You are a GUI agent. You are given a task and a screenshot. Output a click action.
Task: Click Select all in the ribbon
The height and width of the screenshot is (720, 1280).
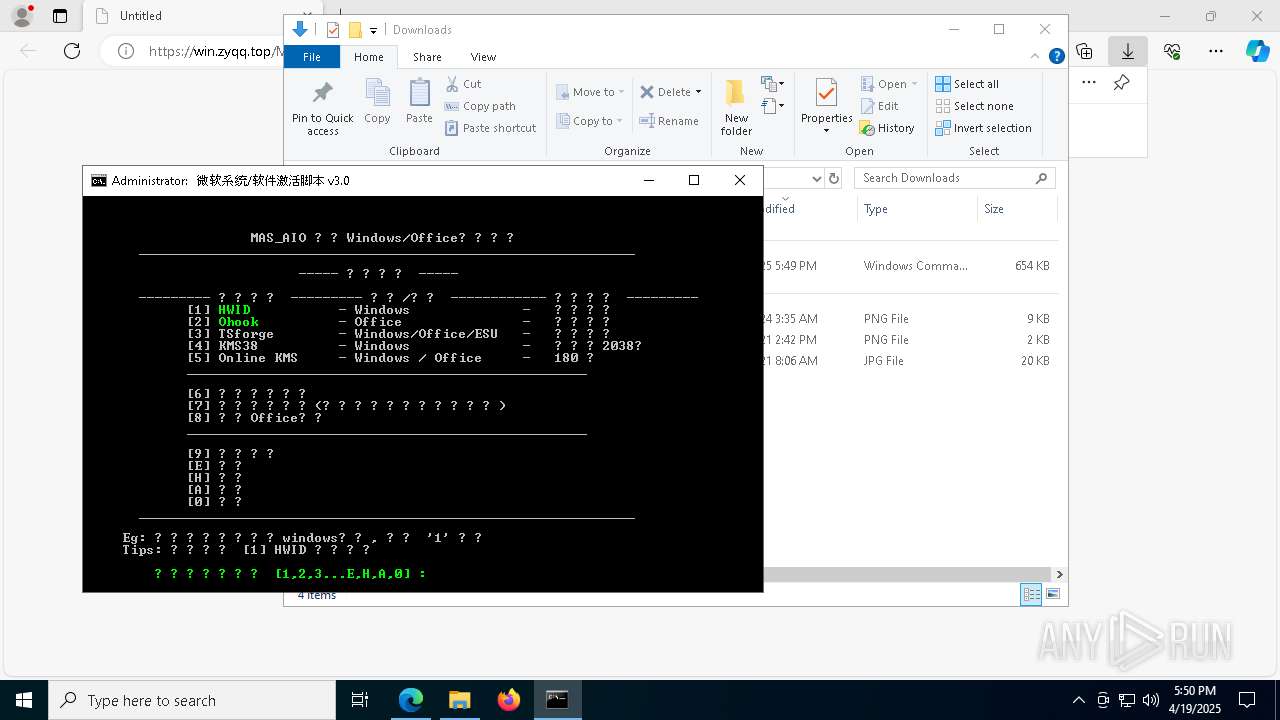pyautogui.click(x=967, y=84)
